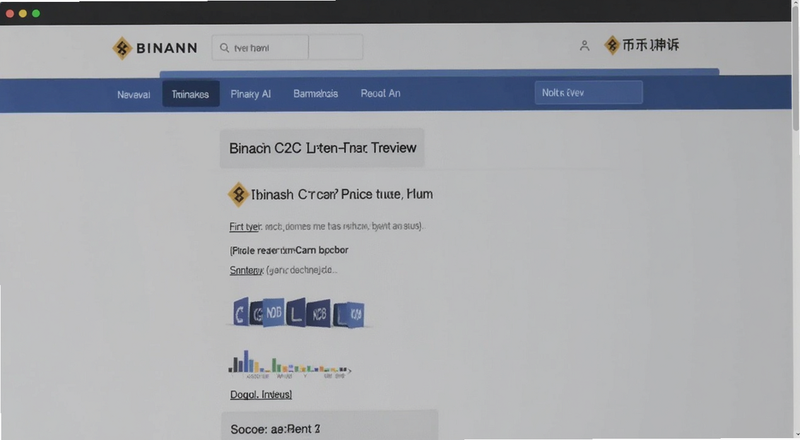Image resolution: width=800 pixels, height=440 pixels.
Task: Open the Pinaky AI nav item
Action: 251,94
